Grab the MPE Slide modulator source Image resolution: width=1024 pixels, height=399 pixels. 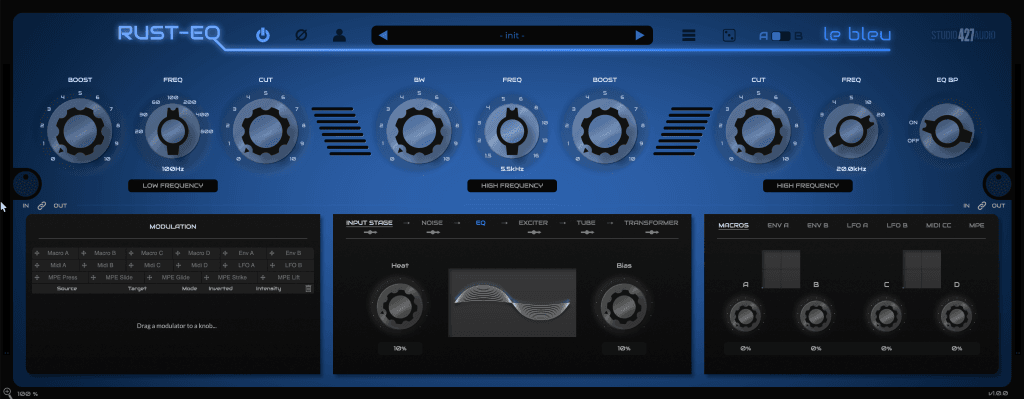click(117, 278)
